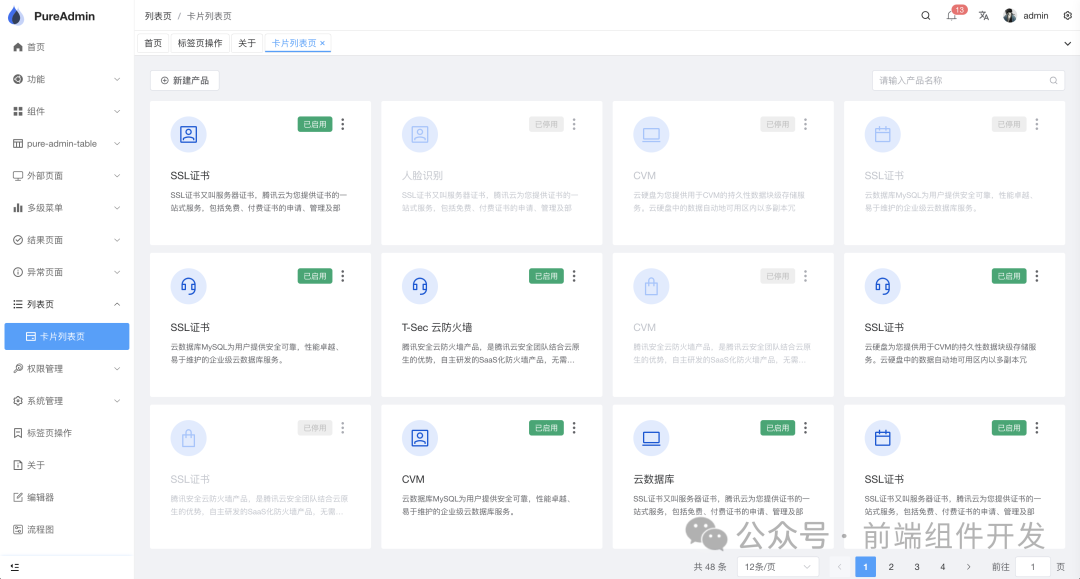Screen dimensions: 1080x579
Task: Click the 首页 home icon in the sidebar
Action: 17,47
